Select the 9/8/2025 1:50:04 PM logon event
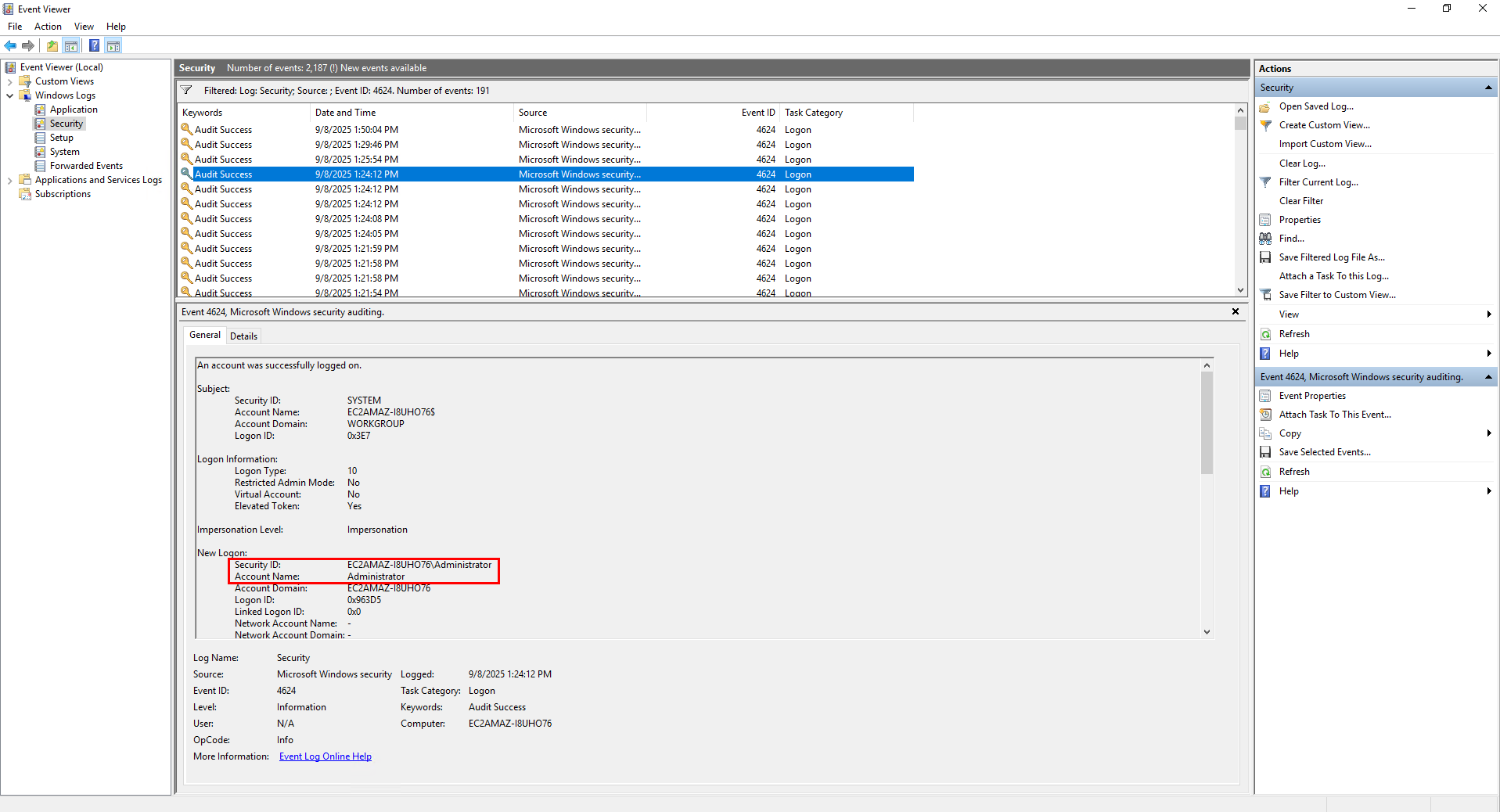 pyautogui.click(x=356, y=130)
